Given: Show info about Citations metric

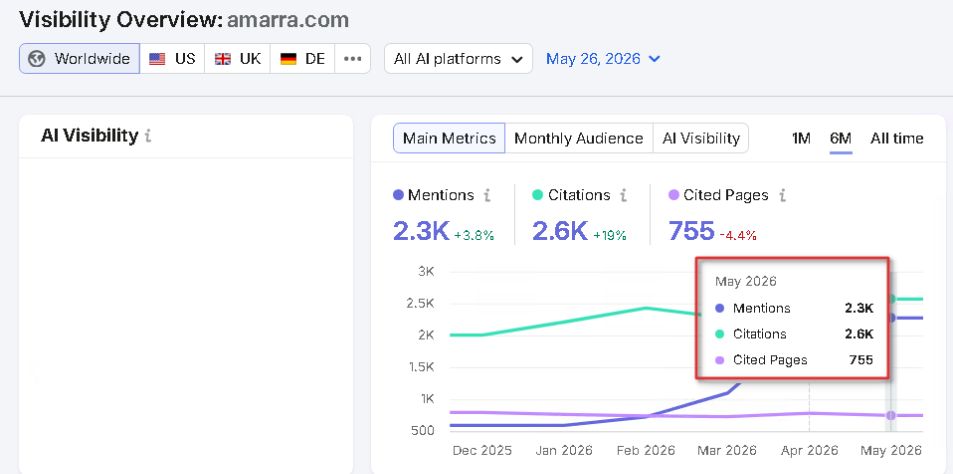Looking at the screenshot, I should click(x=623, y=195).
